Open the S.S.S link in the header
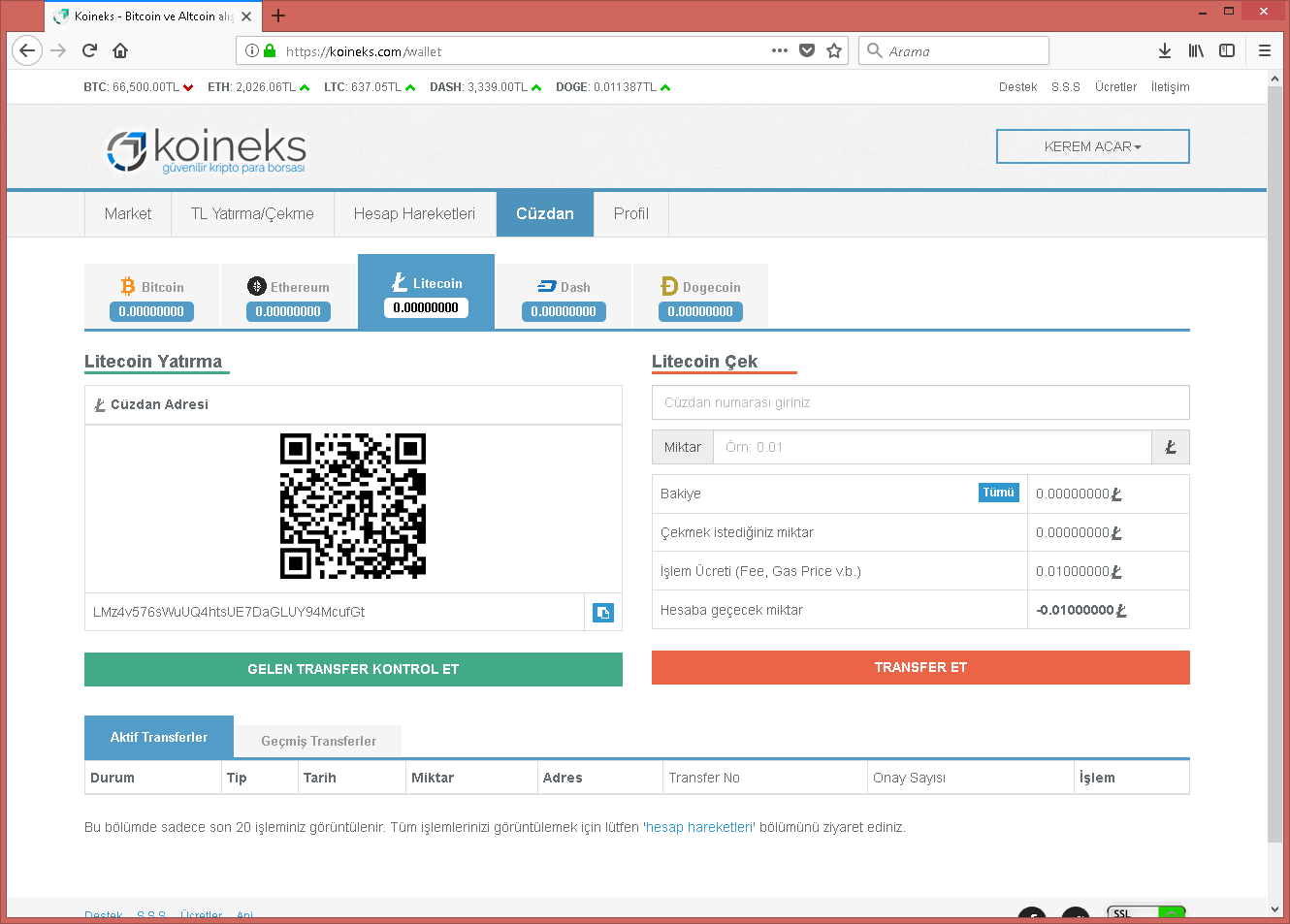The height and width of the screenshot is (924, 1290). point(1066,87)
